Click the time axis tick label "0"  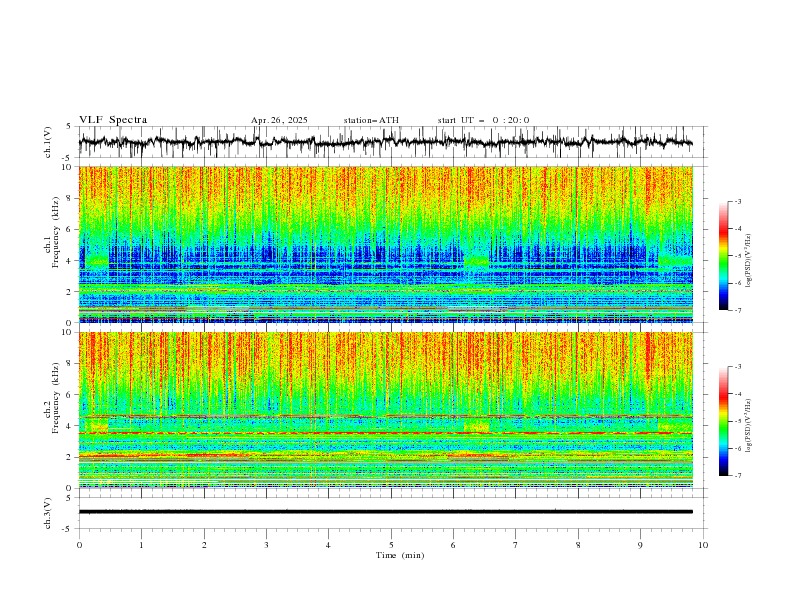(x=79, y=545)
